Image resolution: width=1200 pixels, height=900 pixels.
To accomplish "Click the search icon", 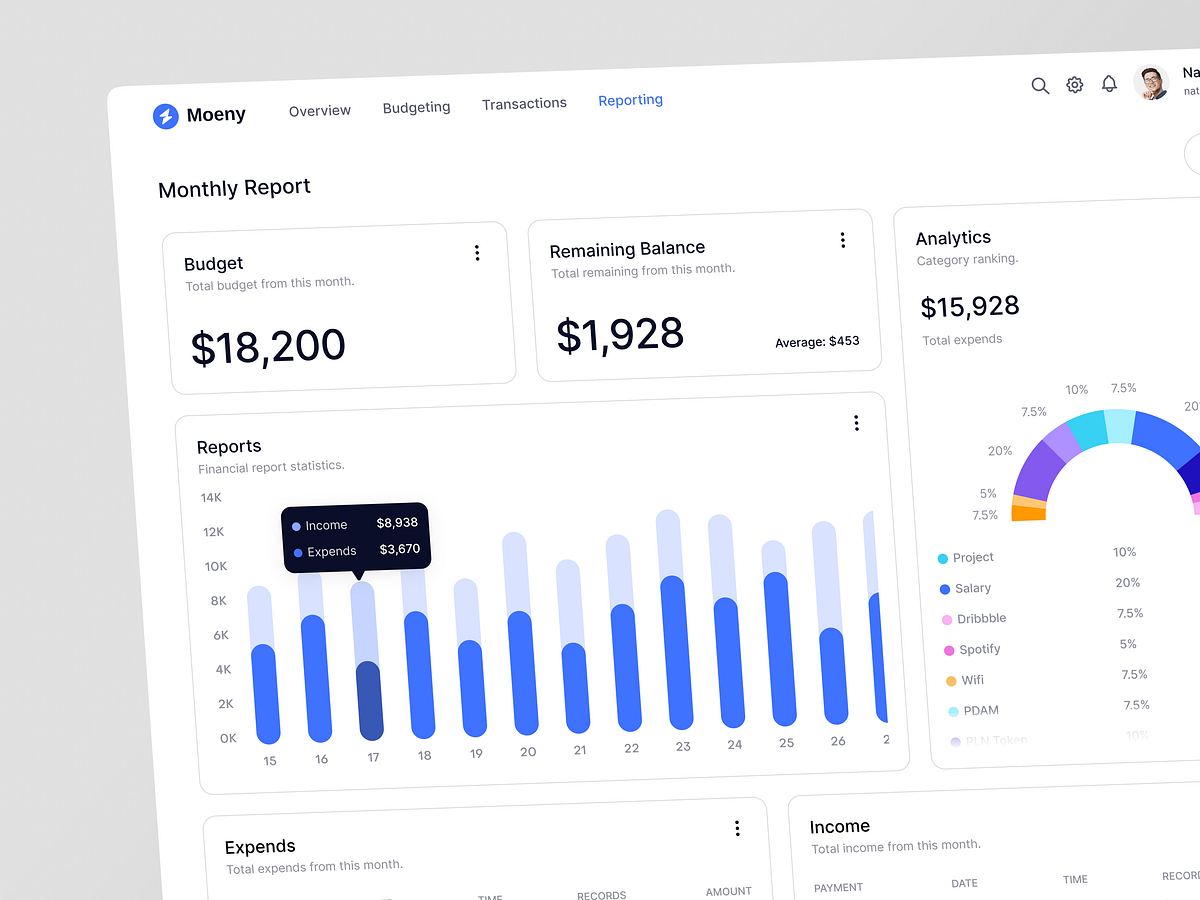I will click(1040, 86).
